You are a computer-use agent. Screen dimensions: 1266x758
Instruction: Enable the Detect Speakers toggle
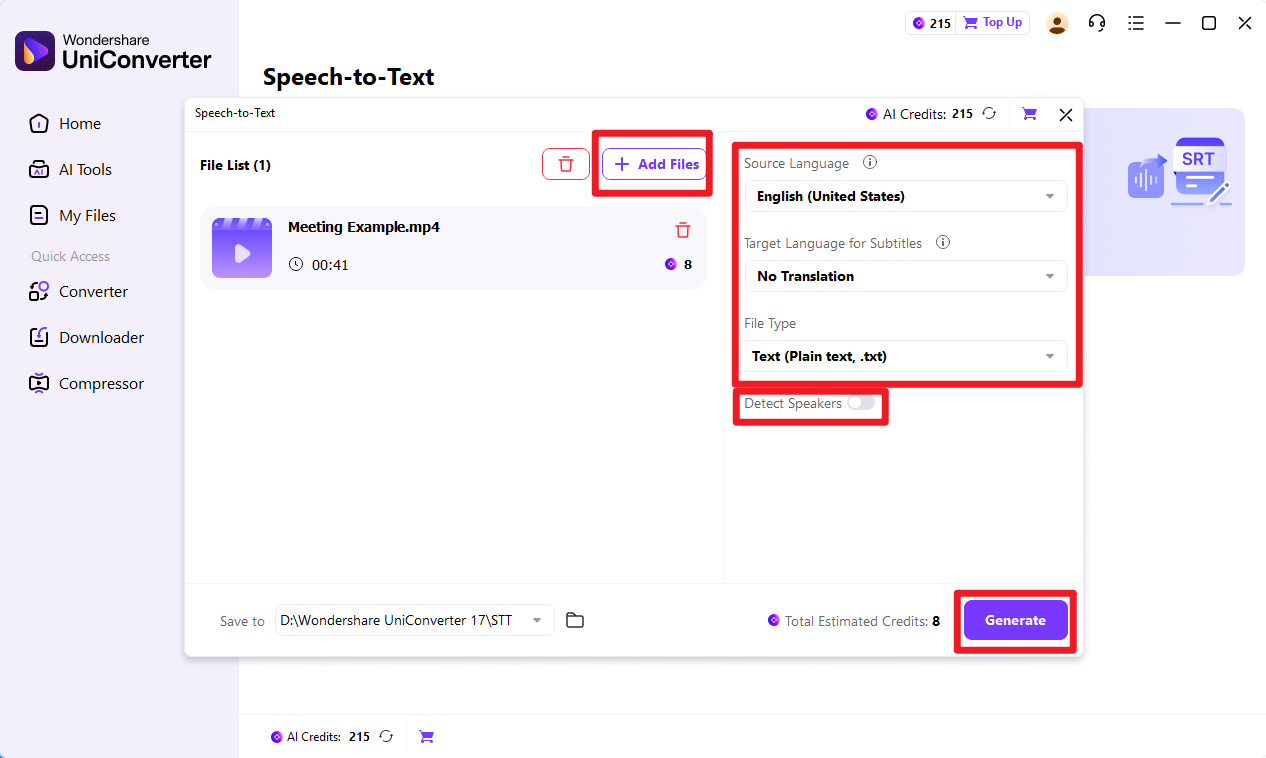pyautogui.click(x=861, y=402)
